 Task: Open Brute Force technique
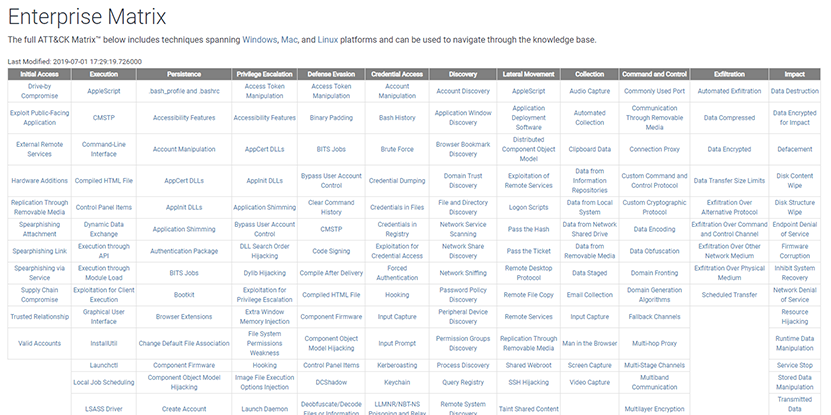[x=397, y=149]
